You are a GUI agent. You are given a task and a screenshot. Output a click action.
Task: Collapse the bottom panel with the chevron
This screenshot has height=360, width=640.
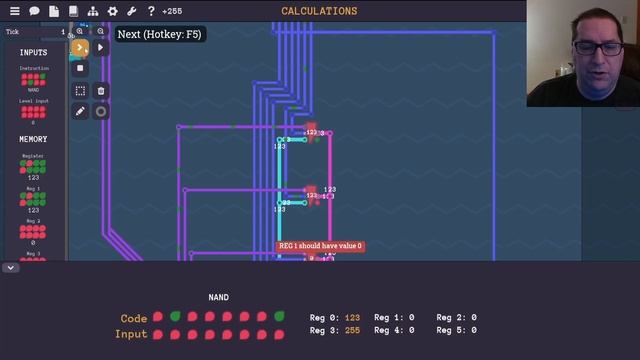[x=11, y=268]
